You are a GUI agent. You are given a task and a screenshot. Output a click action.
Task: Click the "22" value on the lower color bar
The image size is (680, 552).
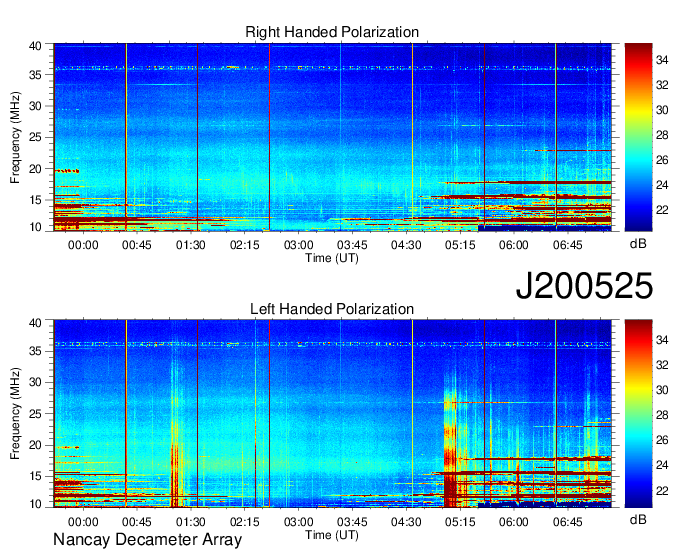[662, 490]
